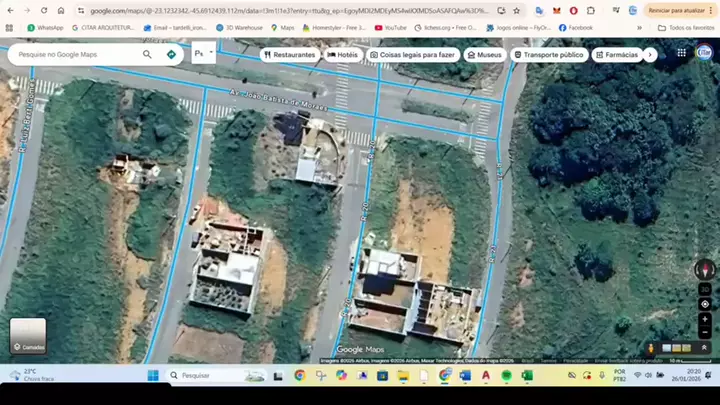This screenshot has width=720, height=405.
Task: Open directions with the blue route icon
Action: (171, 54)
